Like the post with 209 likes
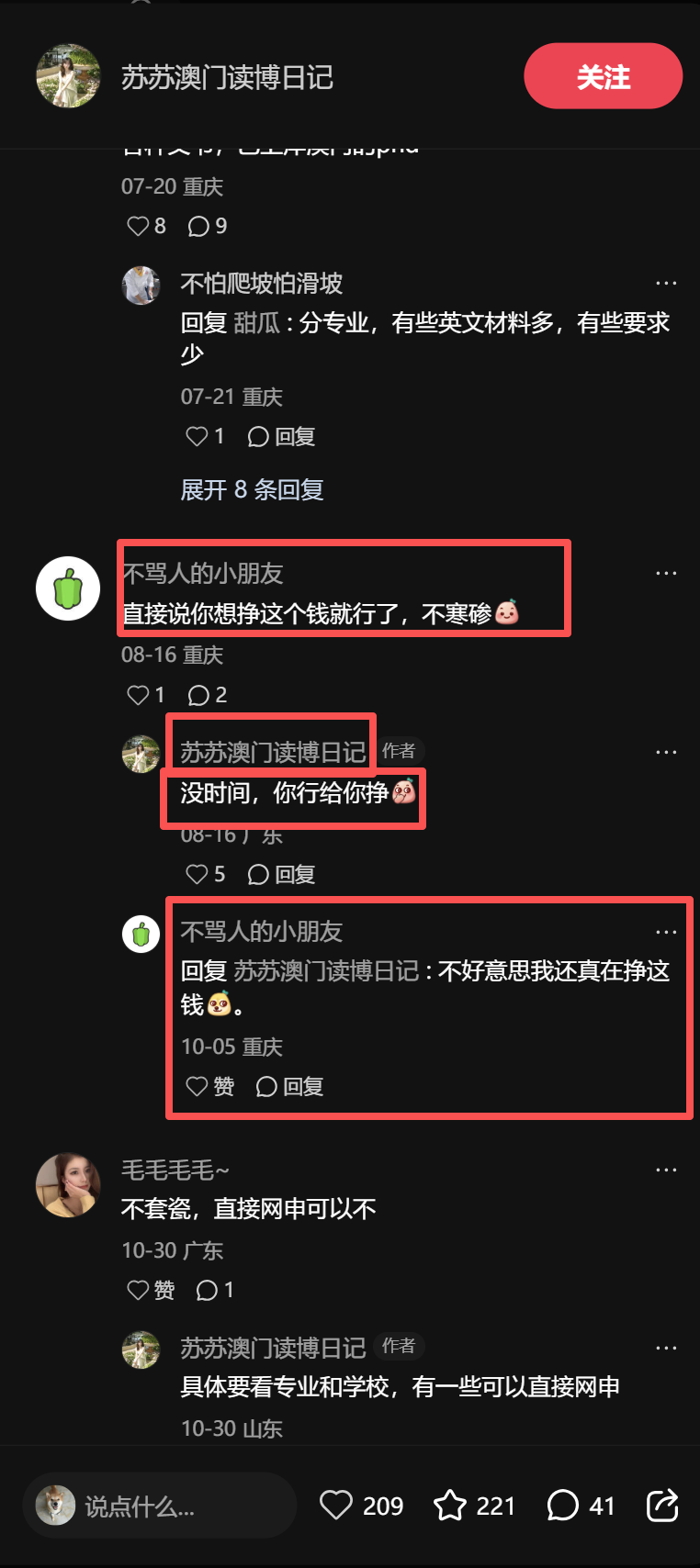 [360, 1506]
